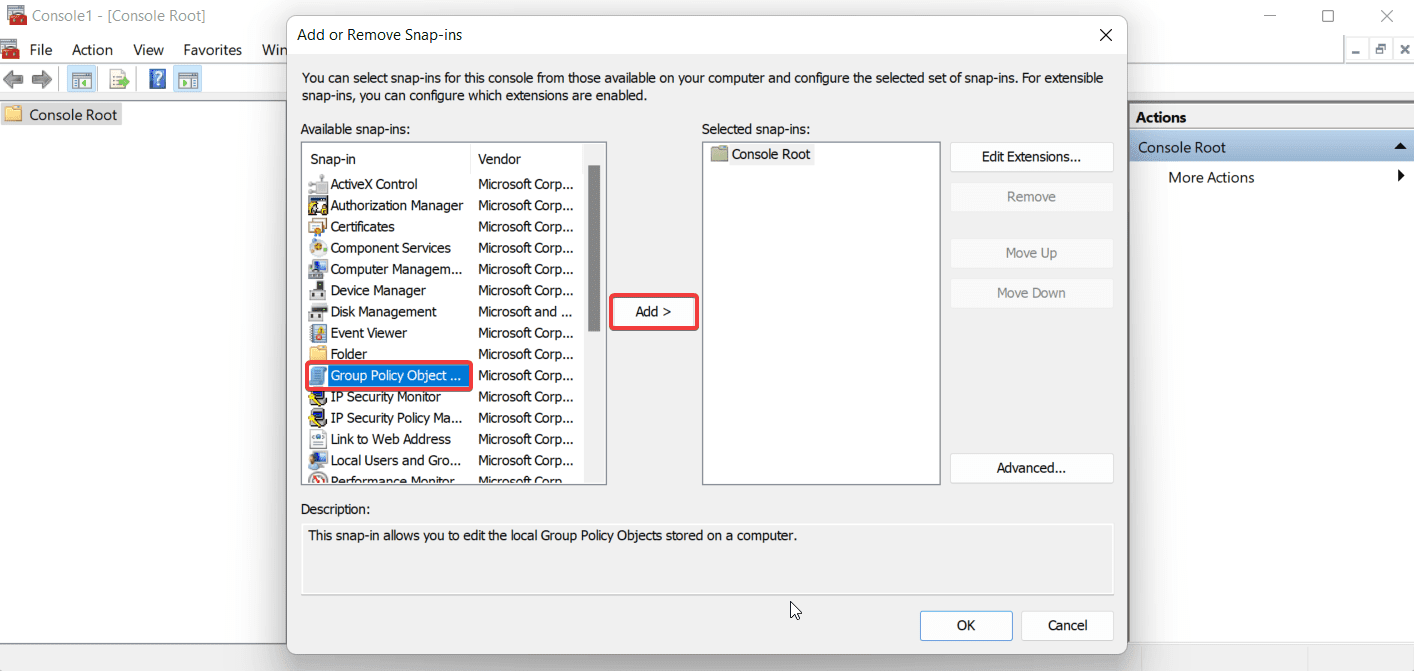Click the MMC app icon in the title bar
The image size is (1414, 671).
(x=15, y=15)
